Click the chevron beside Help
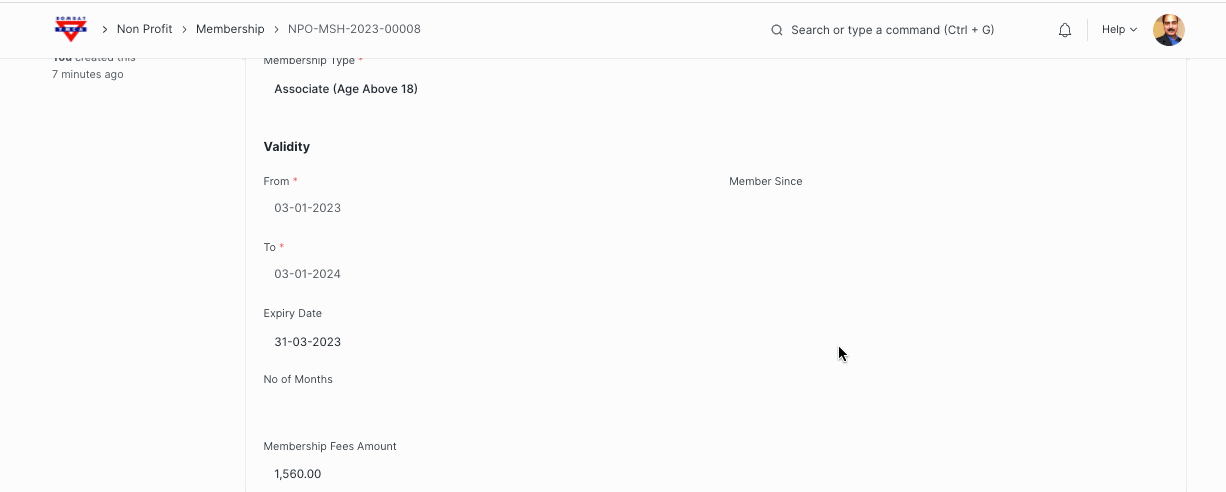1226x492 pixels. point(1133,30)
